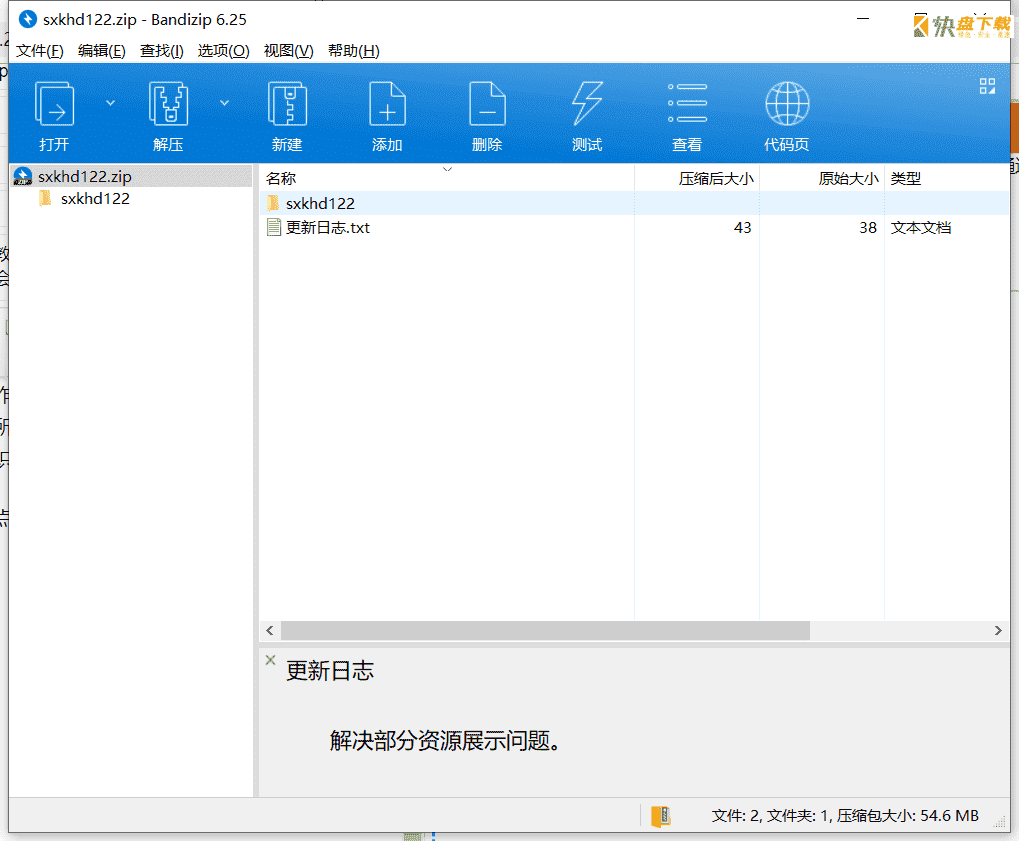Click the horizontal scrollbar left arrow

click(x=270, y=630)
